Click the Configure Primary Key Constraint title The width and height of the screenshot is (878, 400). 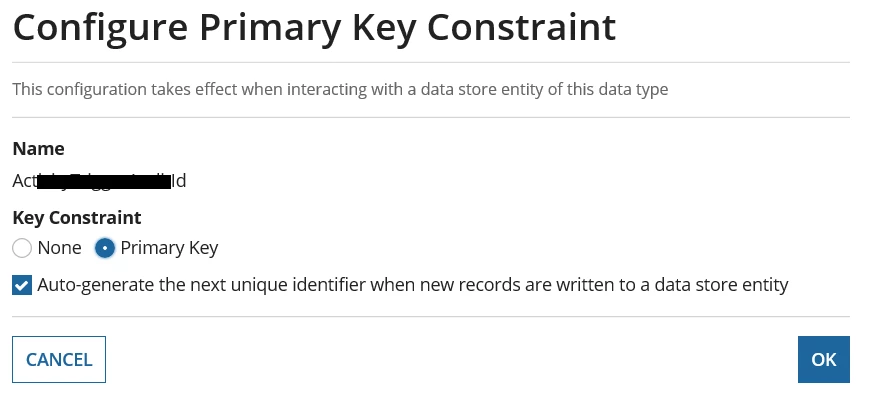tap(314, 27)
